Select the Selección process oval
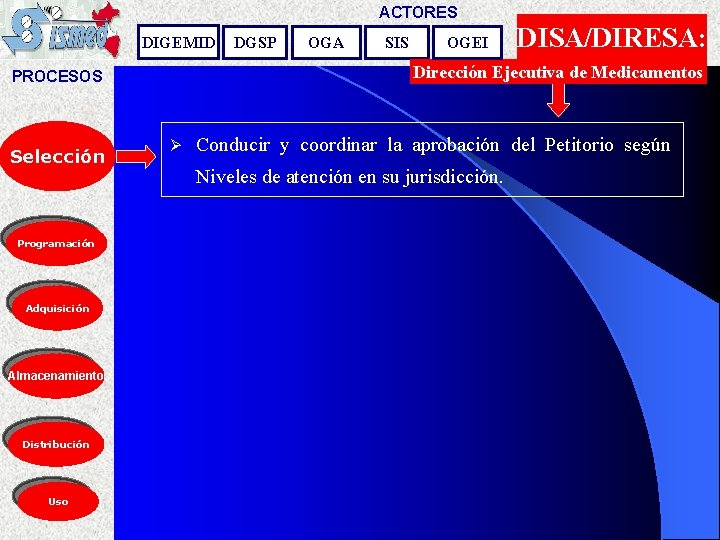Viewport: 720px width, 540px height. (x=57, y=156)
